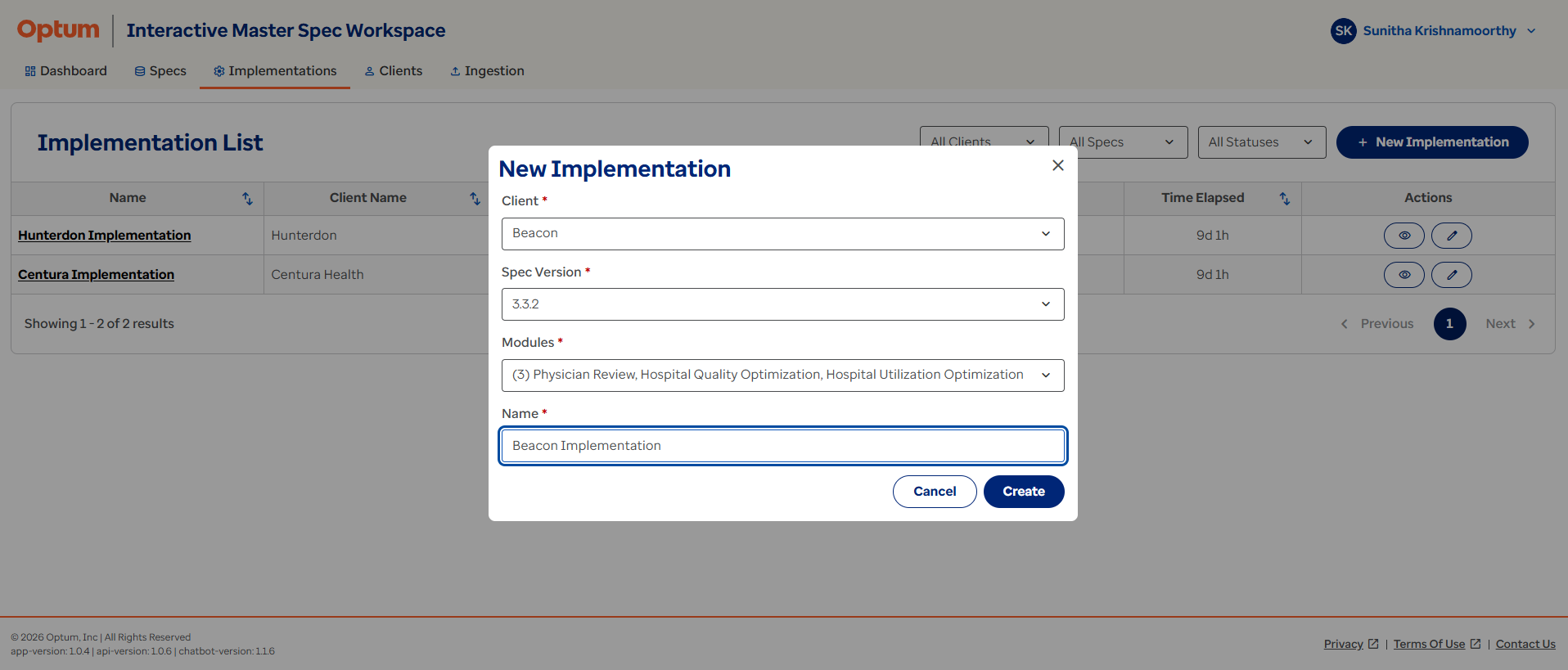Click the Interactive Master Spec Workspace title
Viewport: 1568px width, 670px height.
tap(286, 31)
